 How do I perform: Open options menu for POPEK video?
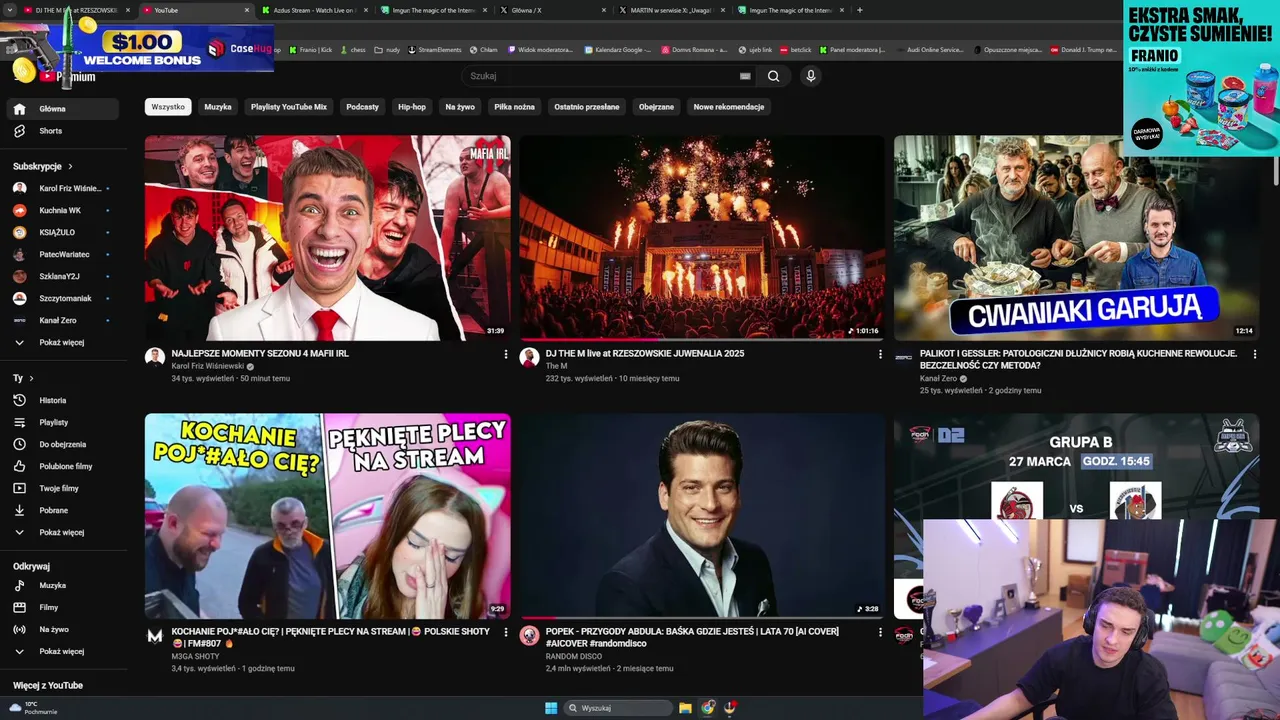(x=880, y=632)
